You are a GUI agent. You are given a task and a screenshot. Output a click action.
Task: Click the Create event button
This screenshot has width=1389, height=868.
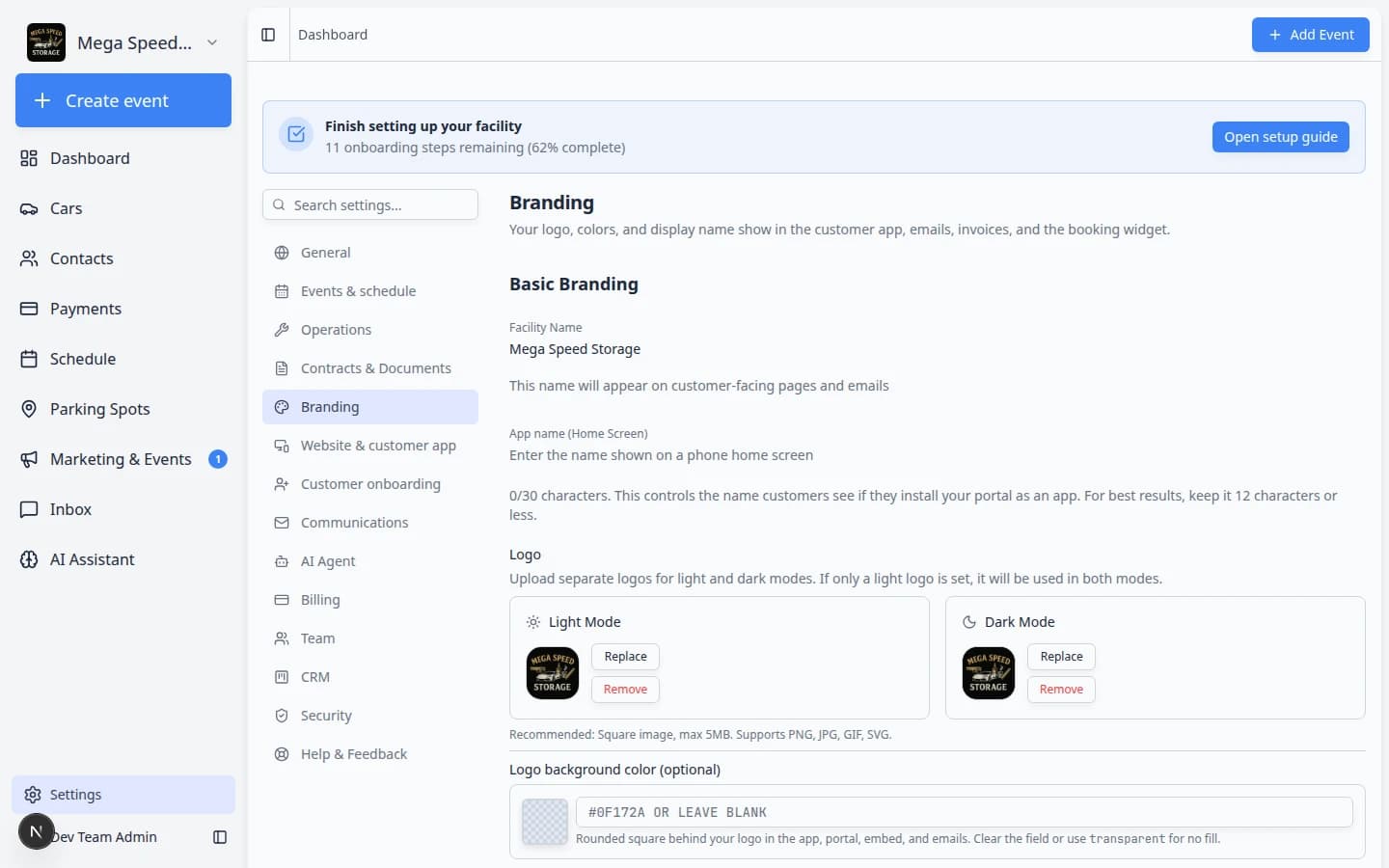(123, 100)
